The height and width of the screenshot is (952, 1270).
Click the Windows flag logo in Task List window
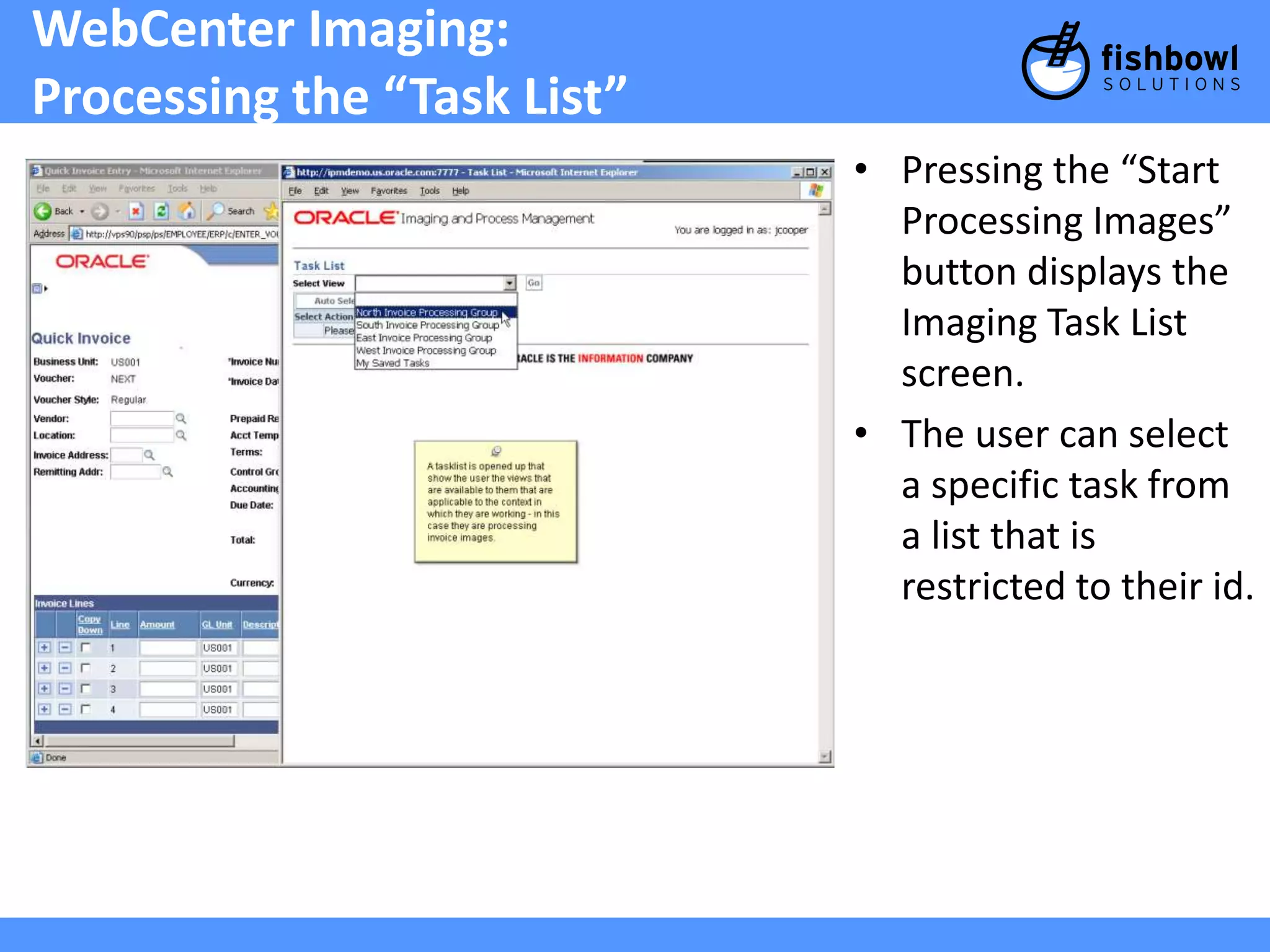coord(816,190)
